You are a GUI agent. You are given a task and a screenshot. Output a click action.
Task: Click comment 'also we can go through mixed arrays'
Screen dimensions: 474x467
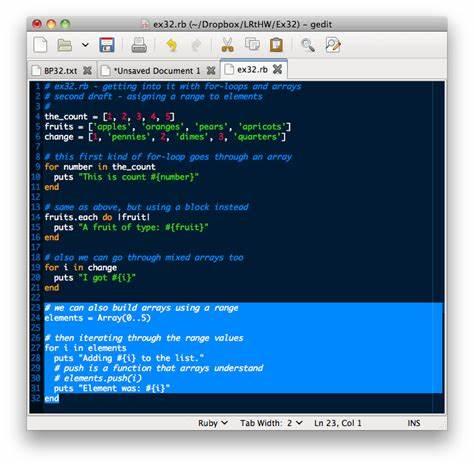pos(144,258)
